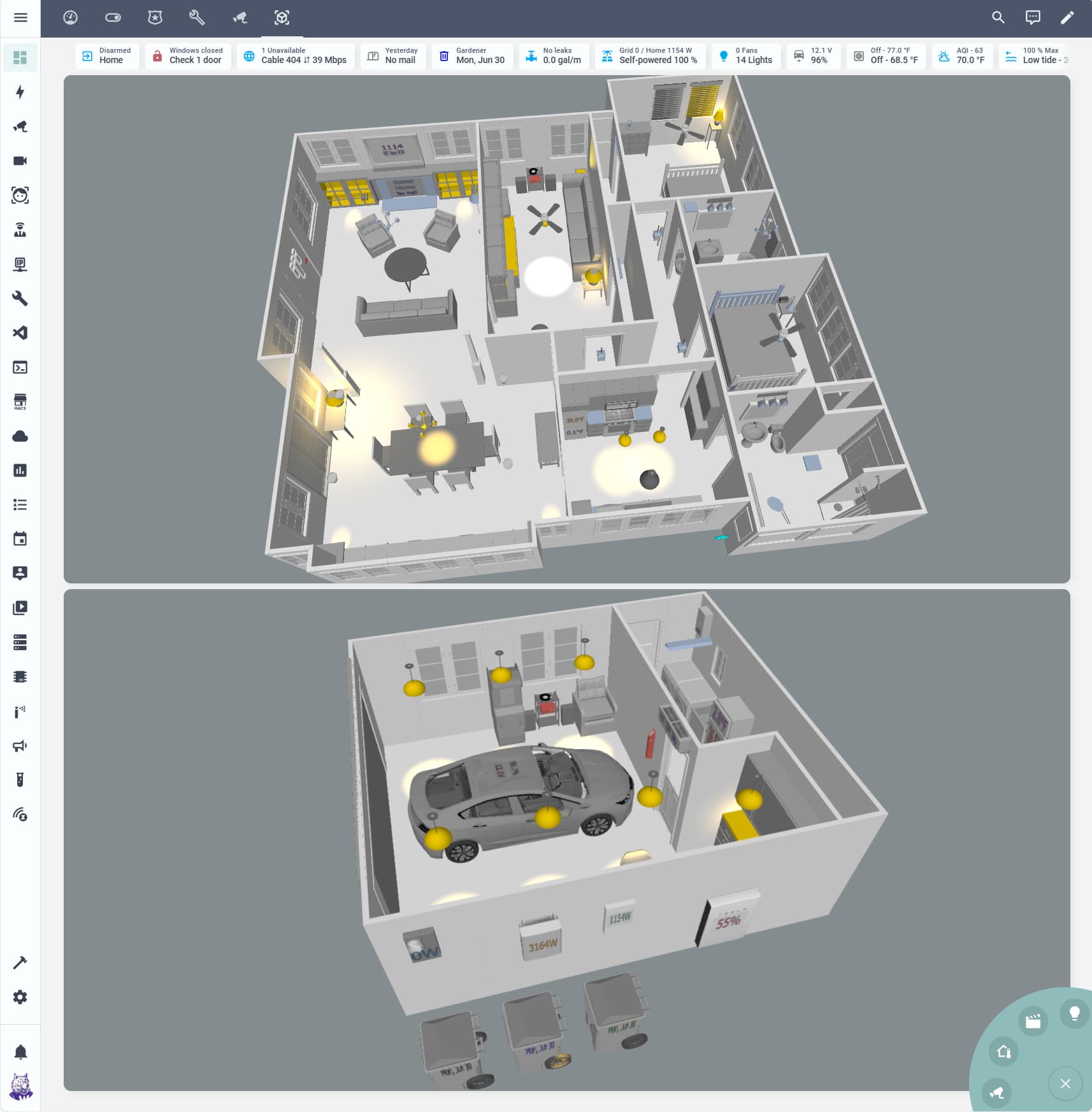This screenshot has height=1112, width=1092.
Task: Open the cloud sidebar icon
Action: [x=20, y=436]
